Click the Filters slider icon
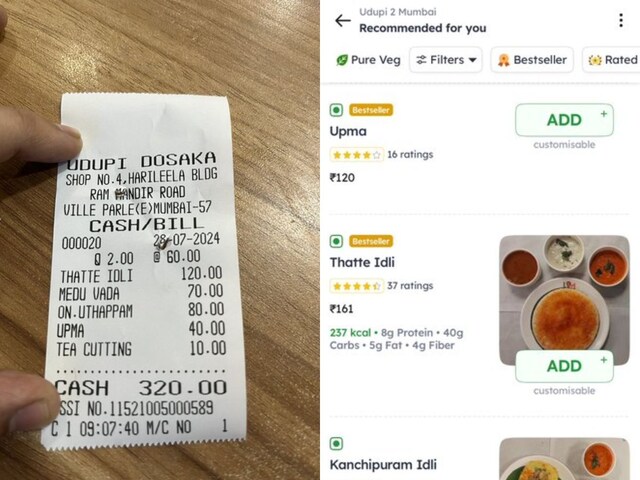 tap(421, 60)
